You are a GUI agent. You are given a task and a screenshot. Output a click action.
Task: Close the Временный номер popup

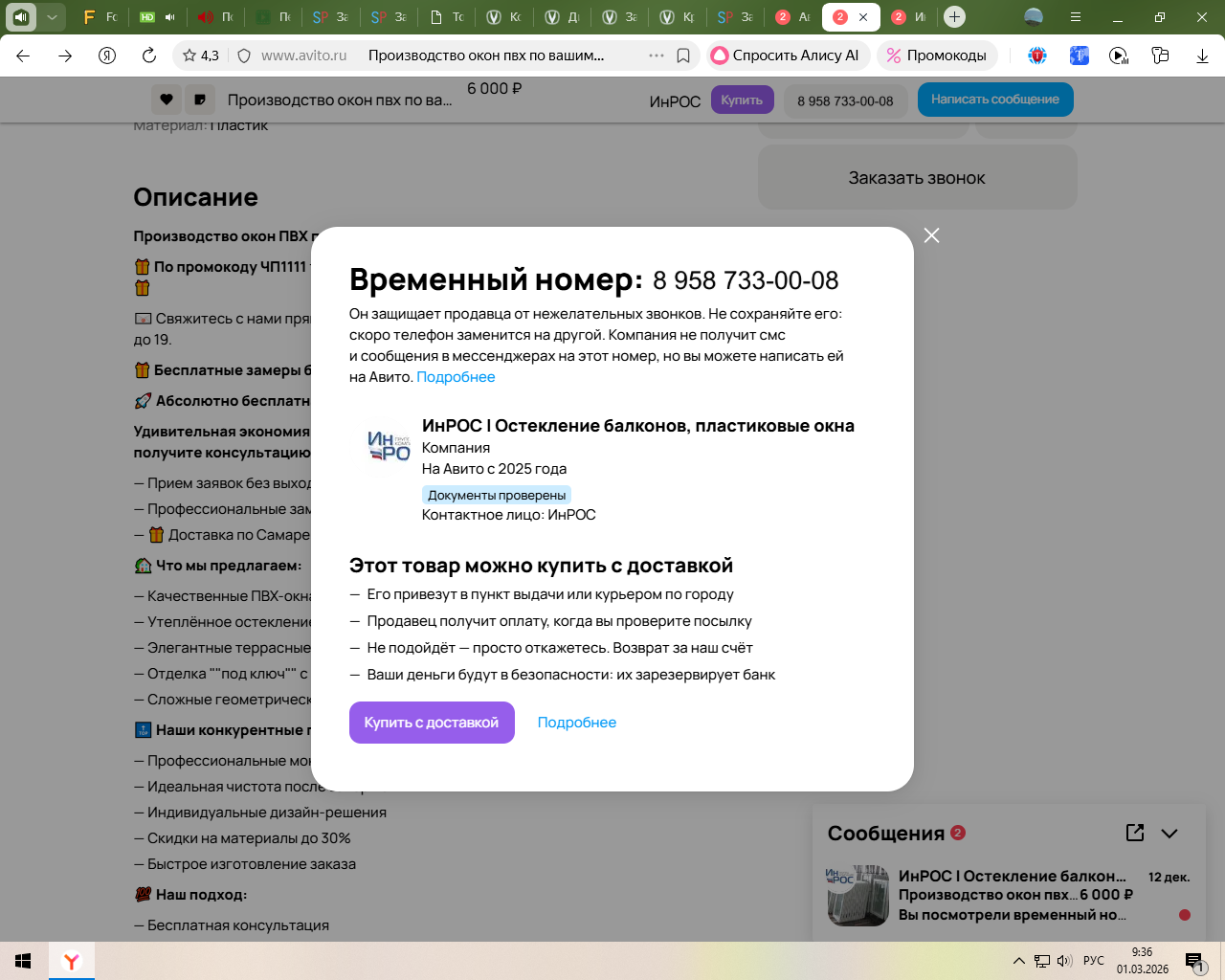pyautogui.click(x=931, y=235)
